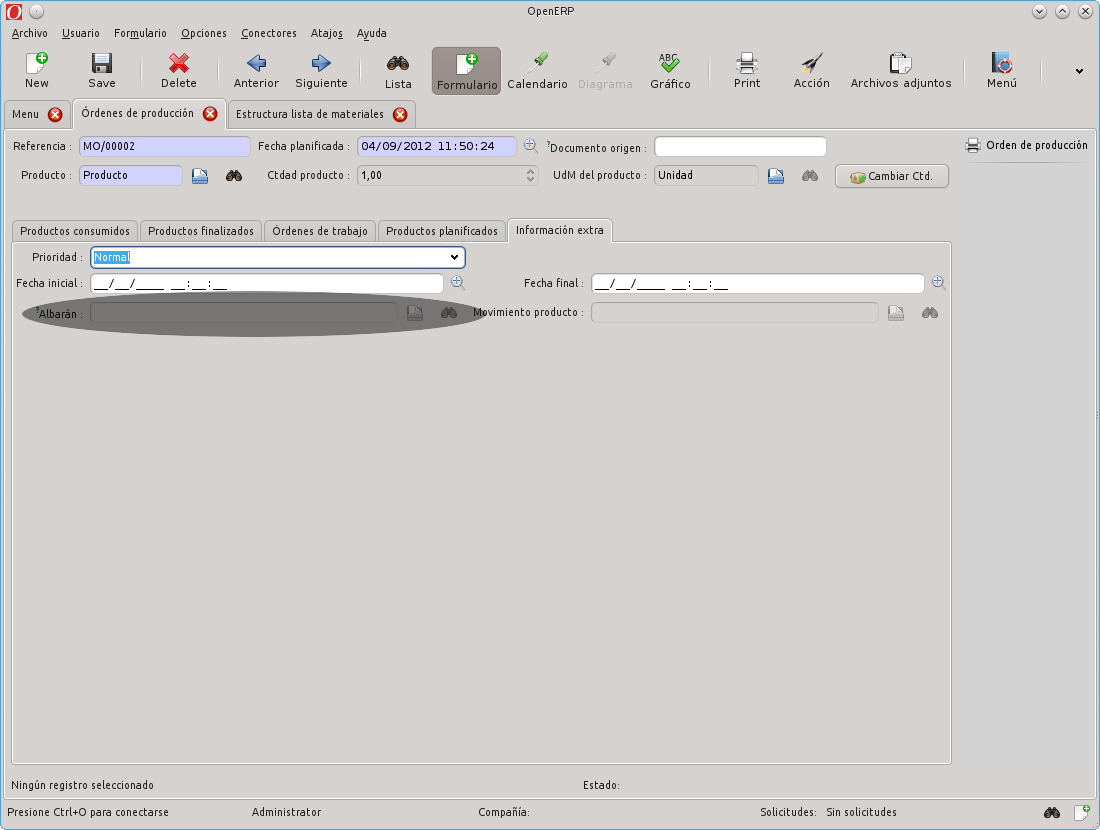Open the Formulario menu
Image resolution: width=1100 pixels, height=830 pixels.
140,33
